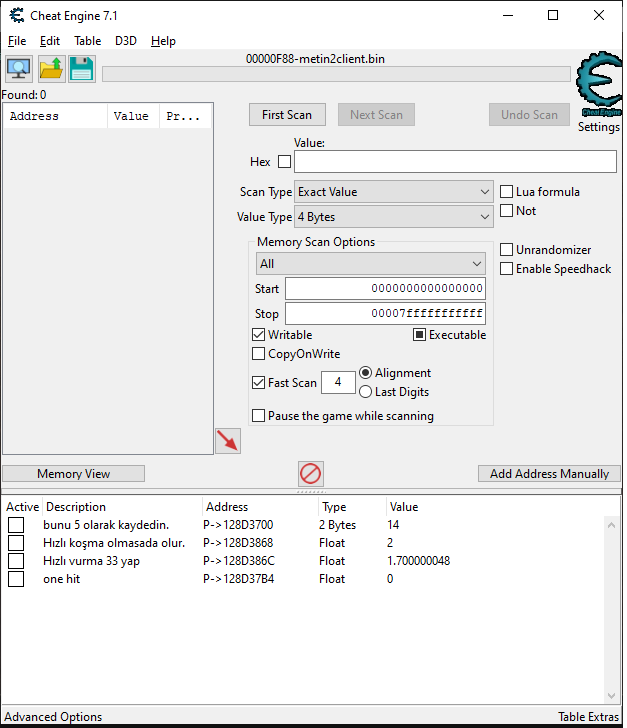Toggle the Fast Scan checkbox
This screenshot has width=627, height=728.
[258, 383]
